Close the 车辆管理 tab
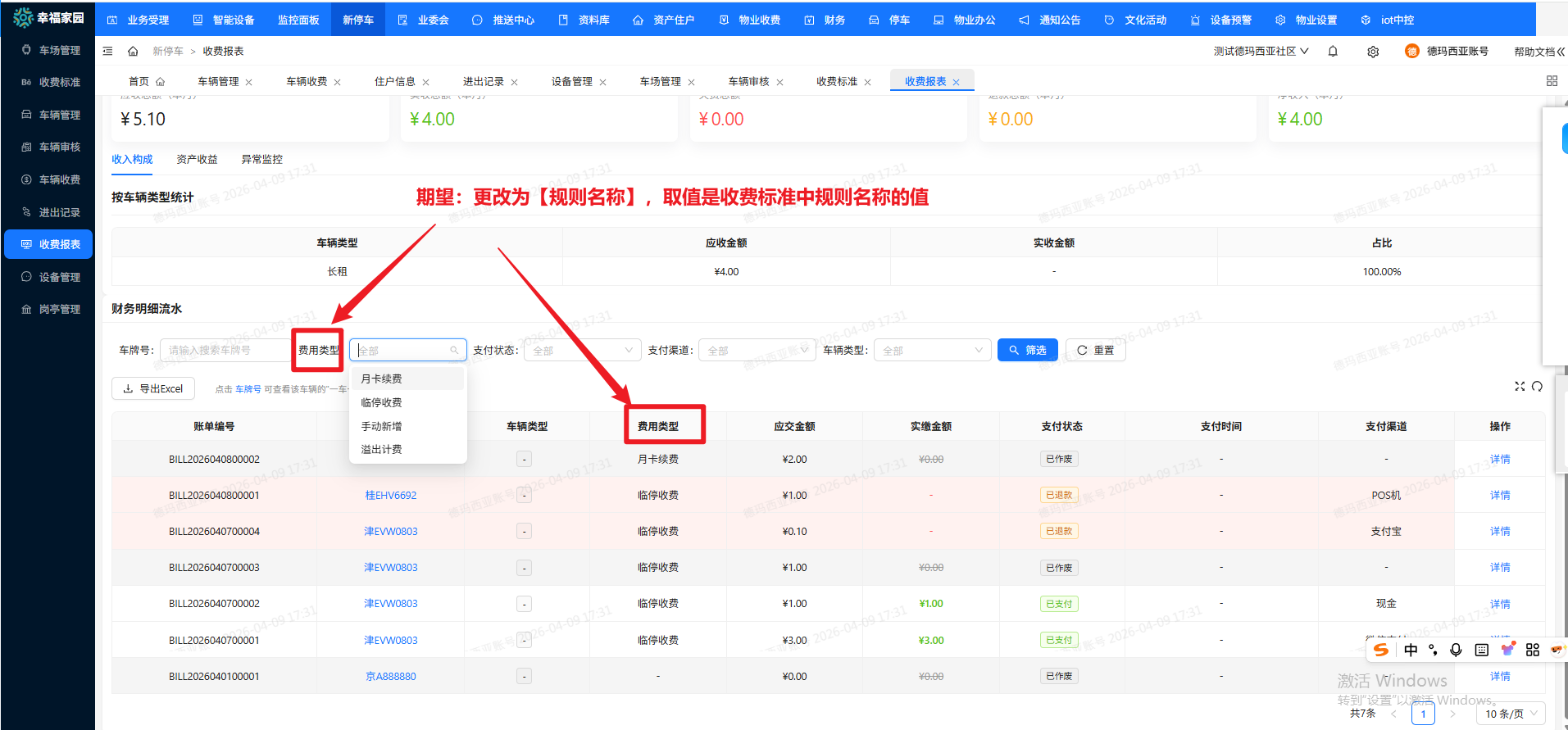The image size is (1568, 730). point(249,82)
